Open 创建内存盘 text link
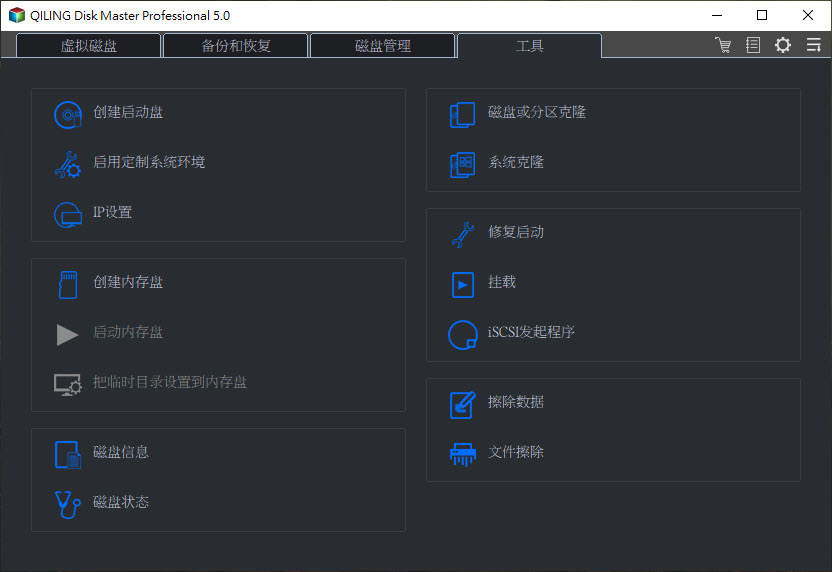 128,282
